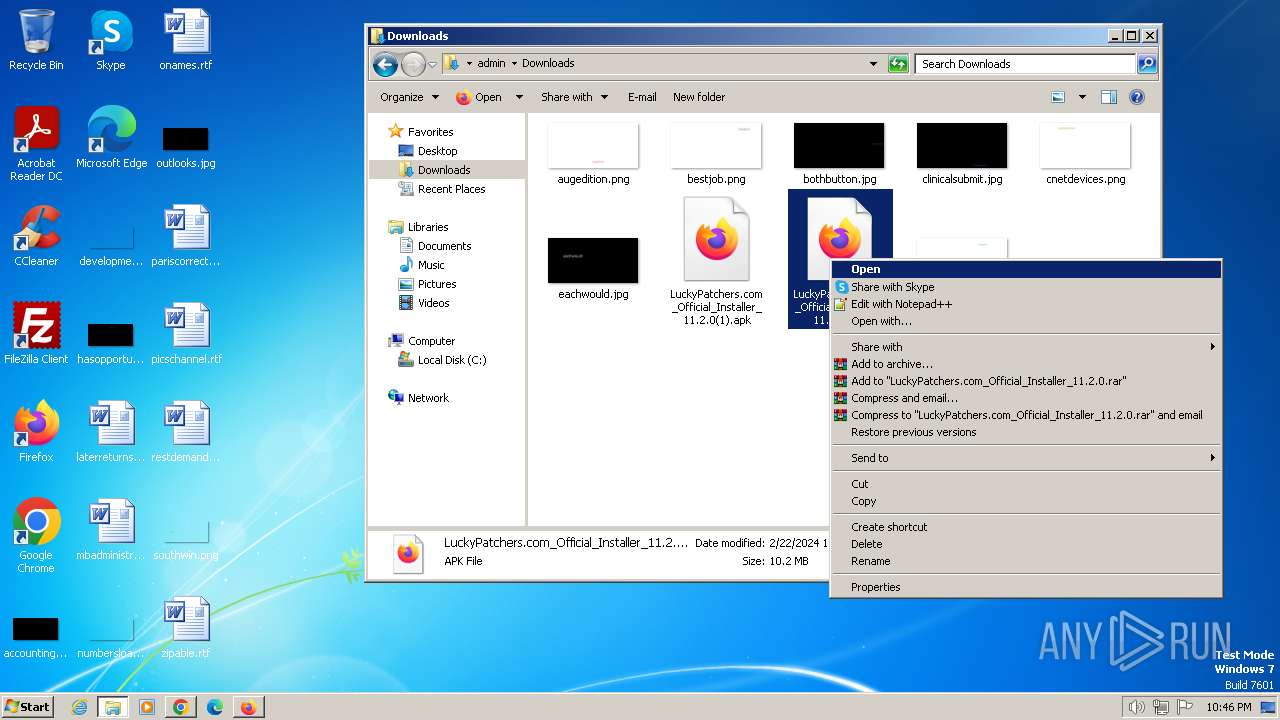Choose Compress and email... entry

pos(1026,398)
